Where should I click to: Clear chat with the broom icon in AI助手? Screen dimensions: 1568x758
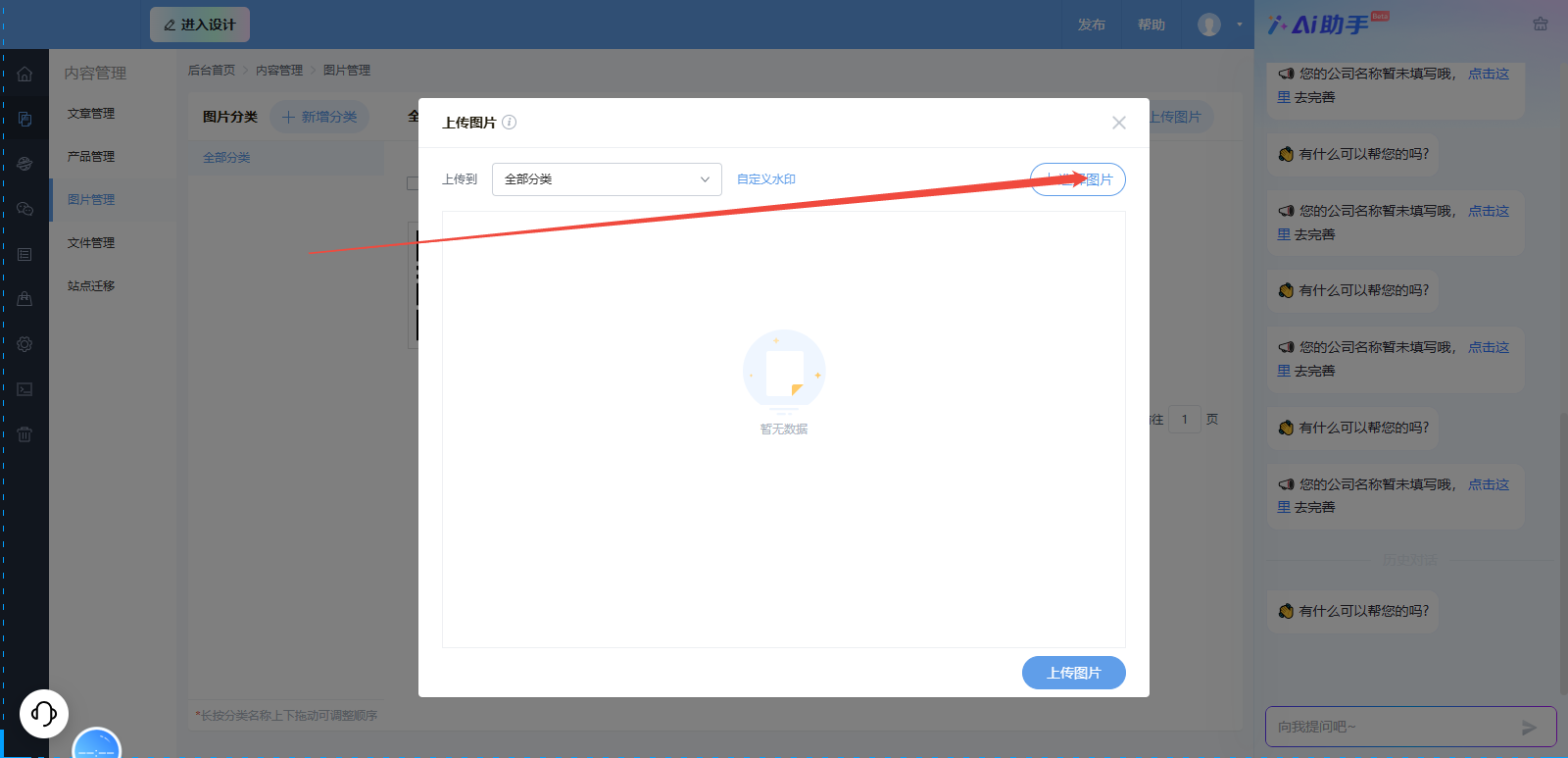pos(1541,25)
